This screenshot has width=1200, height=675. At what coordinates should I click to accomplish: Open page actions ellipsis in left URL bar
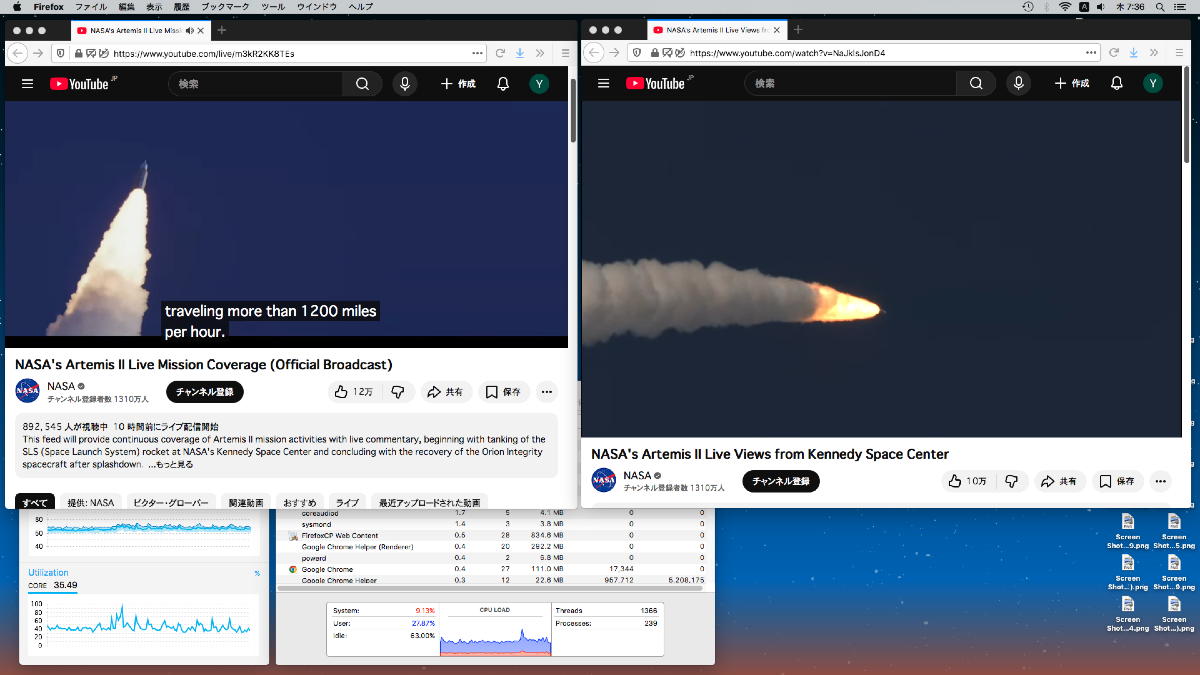click(477, 53)
